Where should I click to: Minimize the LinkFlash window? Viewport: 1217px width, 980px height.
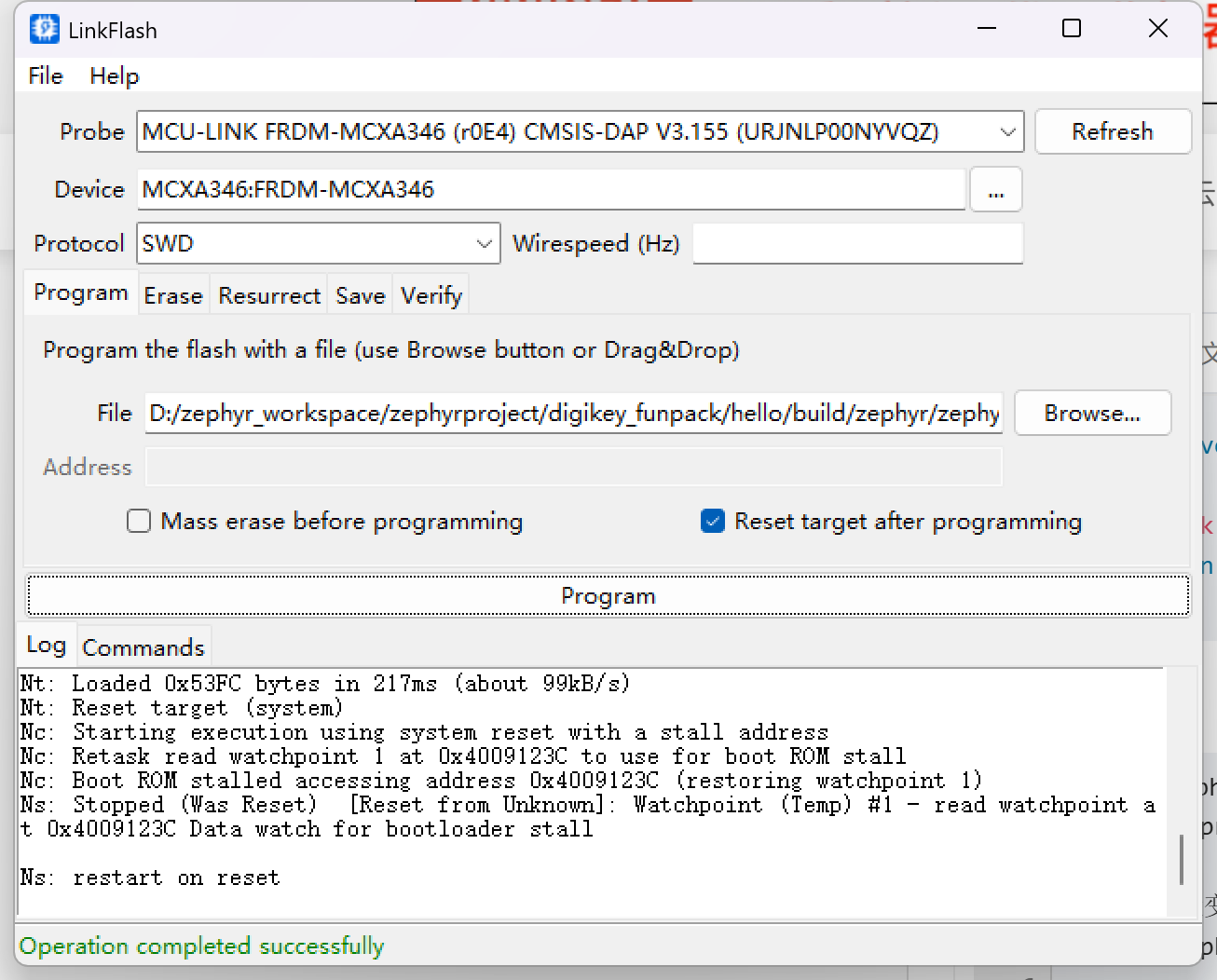(987, 29)
